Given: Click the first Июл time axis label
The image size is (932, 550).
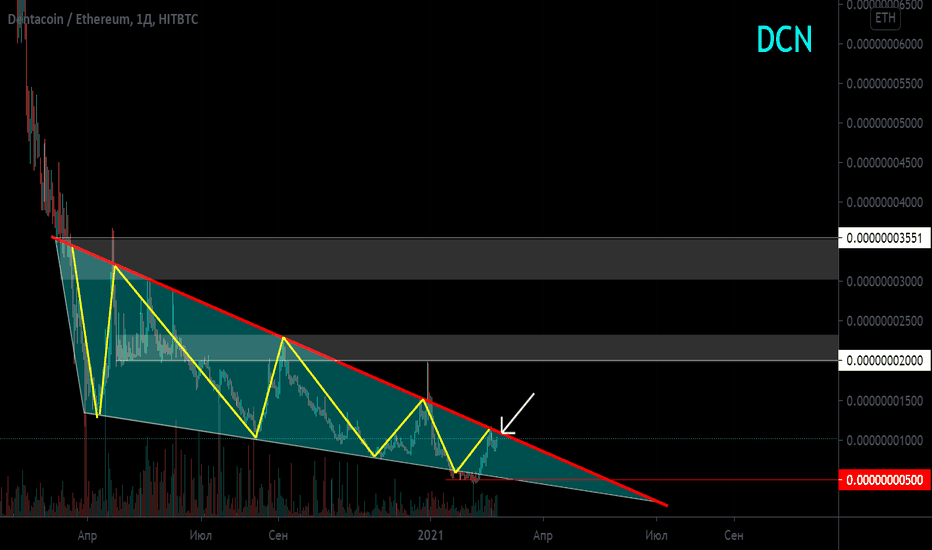Looking at the screenshot, I should pos(201,535).
